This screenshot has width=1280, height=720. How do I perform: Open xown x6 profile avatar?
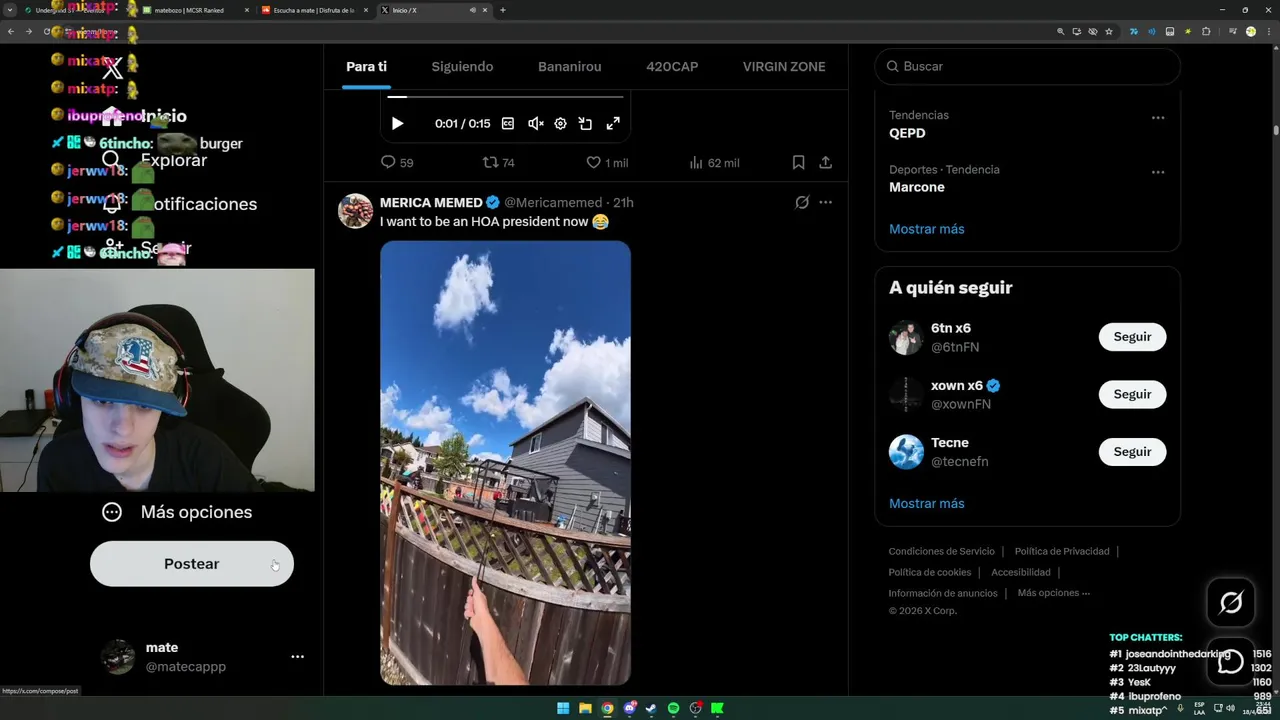click(906, 394)
